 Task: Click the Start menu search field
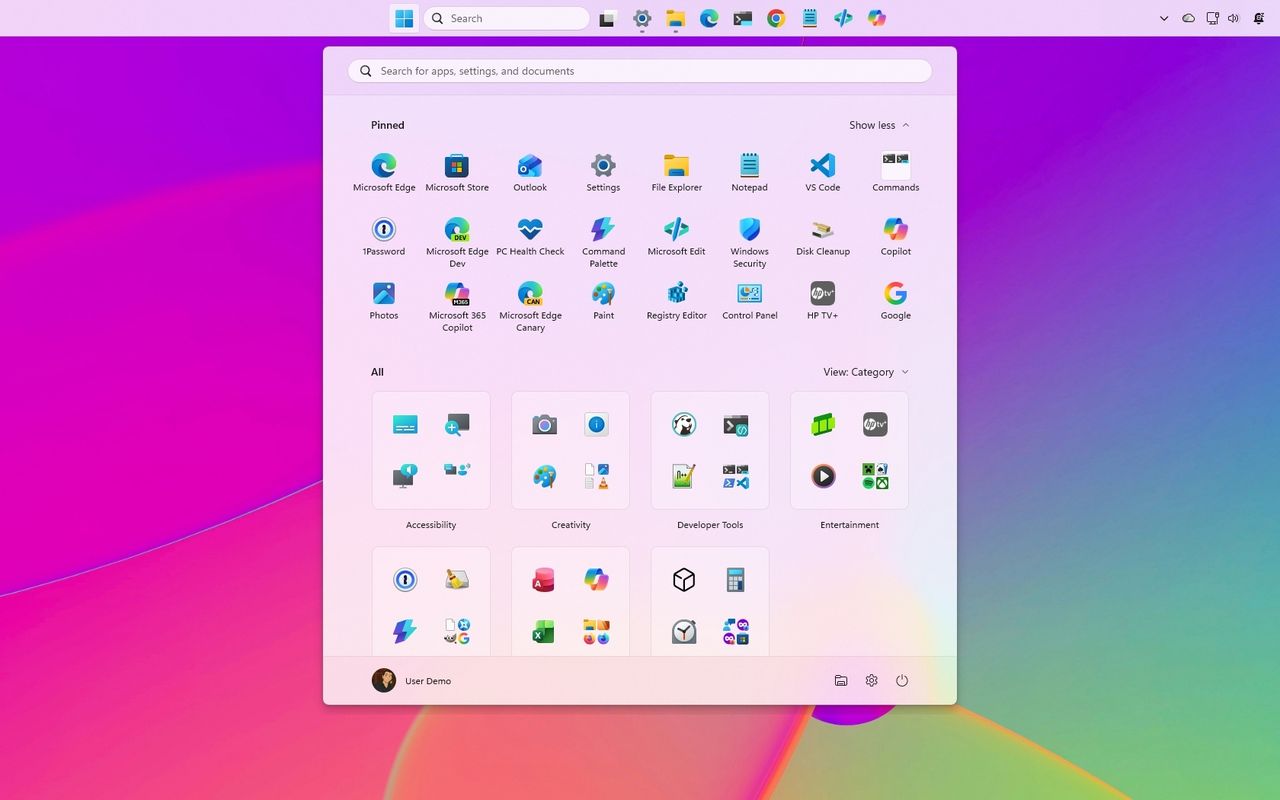640,71
